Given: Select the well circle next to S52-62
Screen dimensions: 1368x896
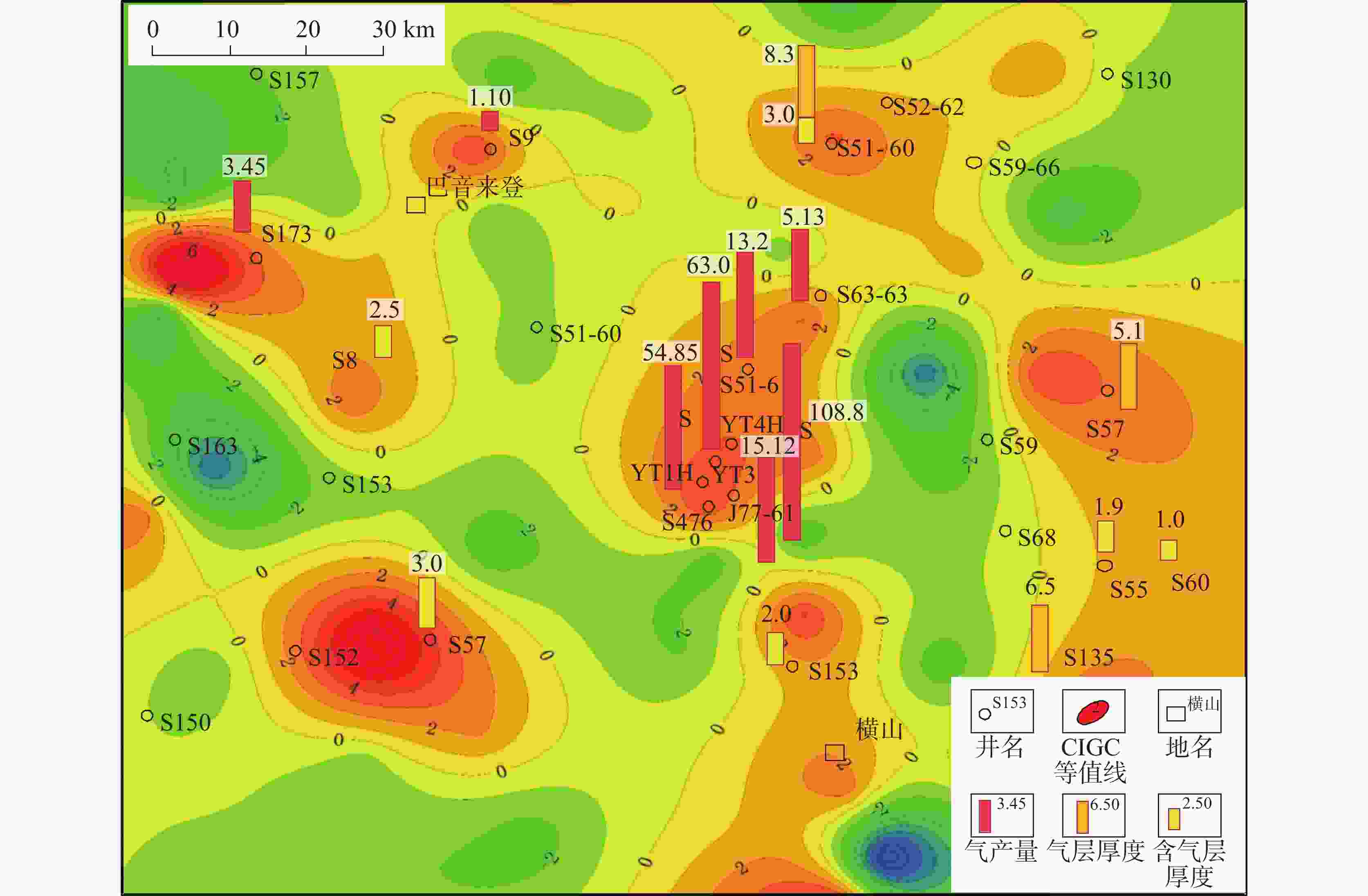Looking at the screenshot, I should [887, 103].
